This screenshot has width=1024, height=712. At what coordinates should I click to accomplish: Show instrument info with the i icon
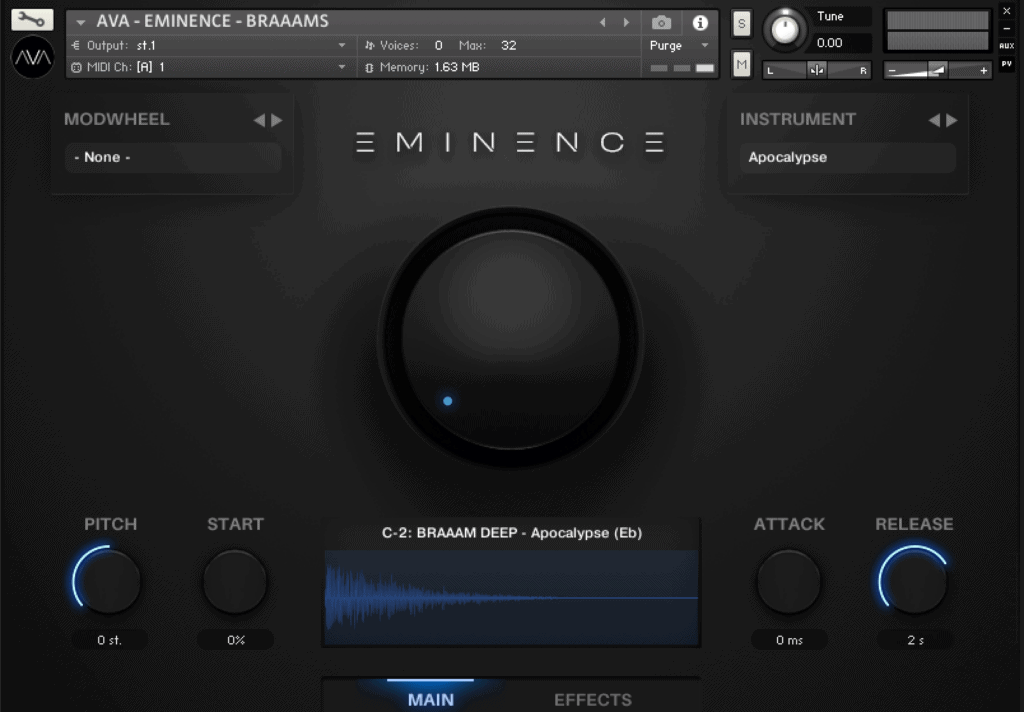coord(700,23)
